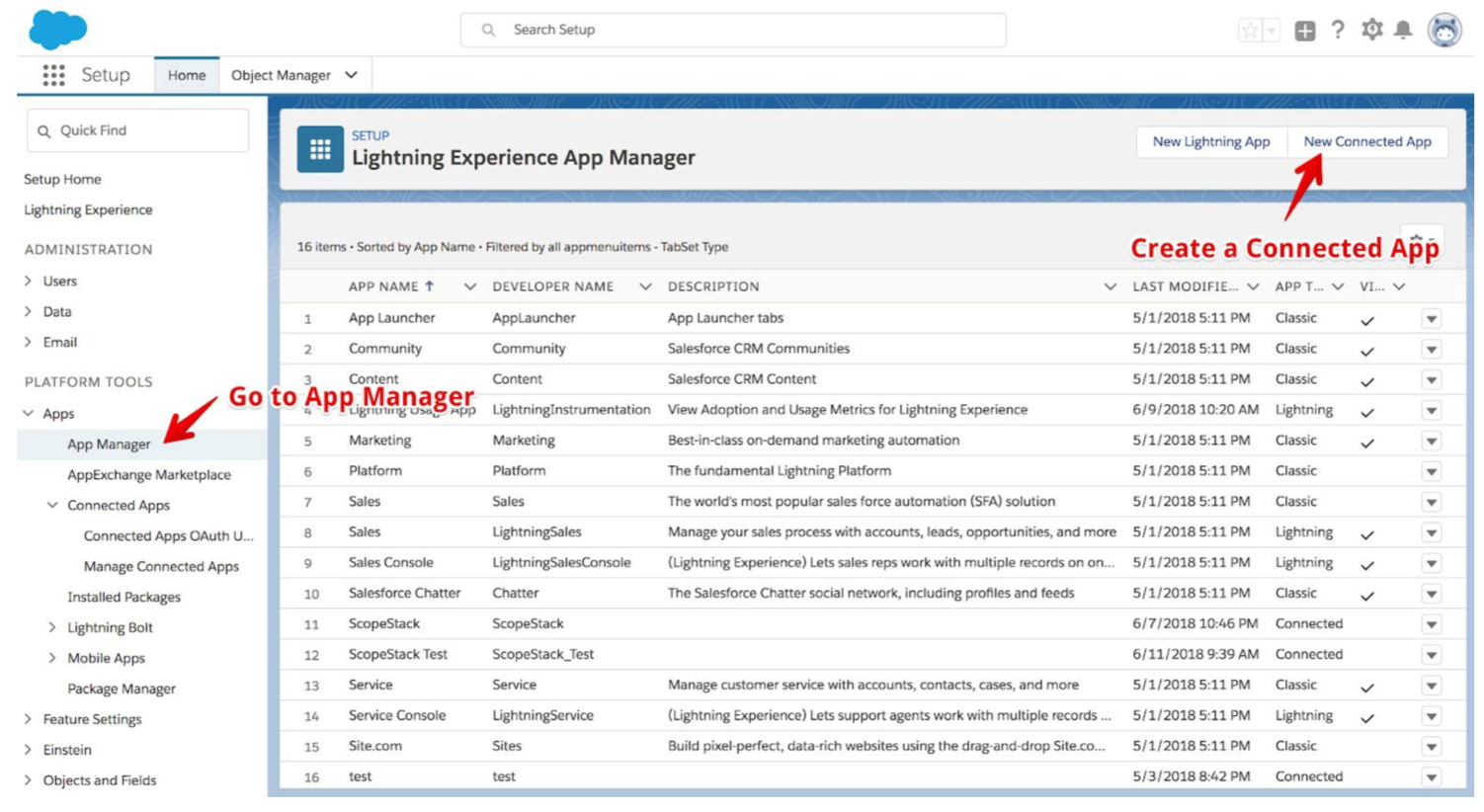Open Package Manager in the sidebar

coord(122,689)
